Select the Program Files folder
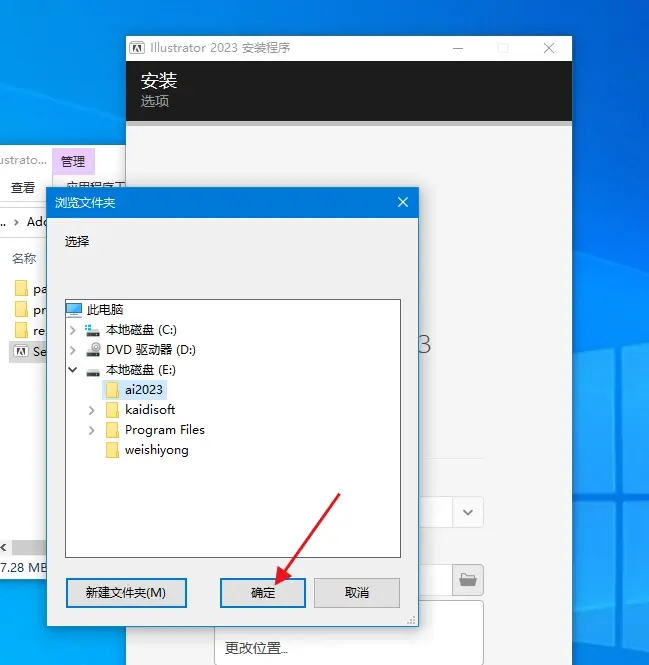This screenshot has height=665, width=649. click(165, 430)
